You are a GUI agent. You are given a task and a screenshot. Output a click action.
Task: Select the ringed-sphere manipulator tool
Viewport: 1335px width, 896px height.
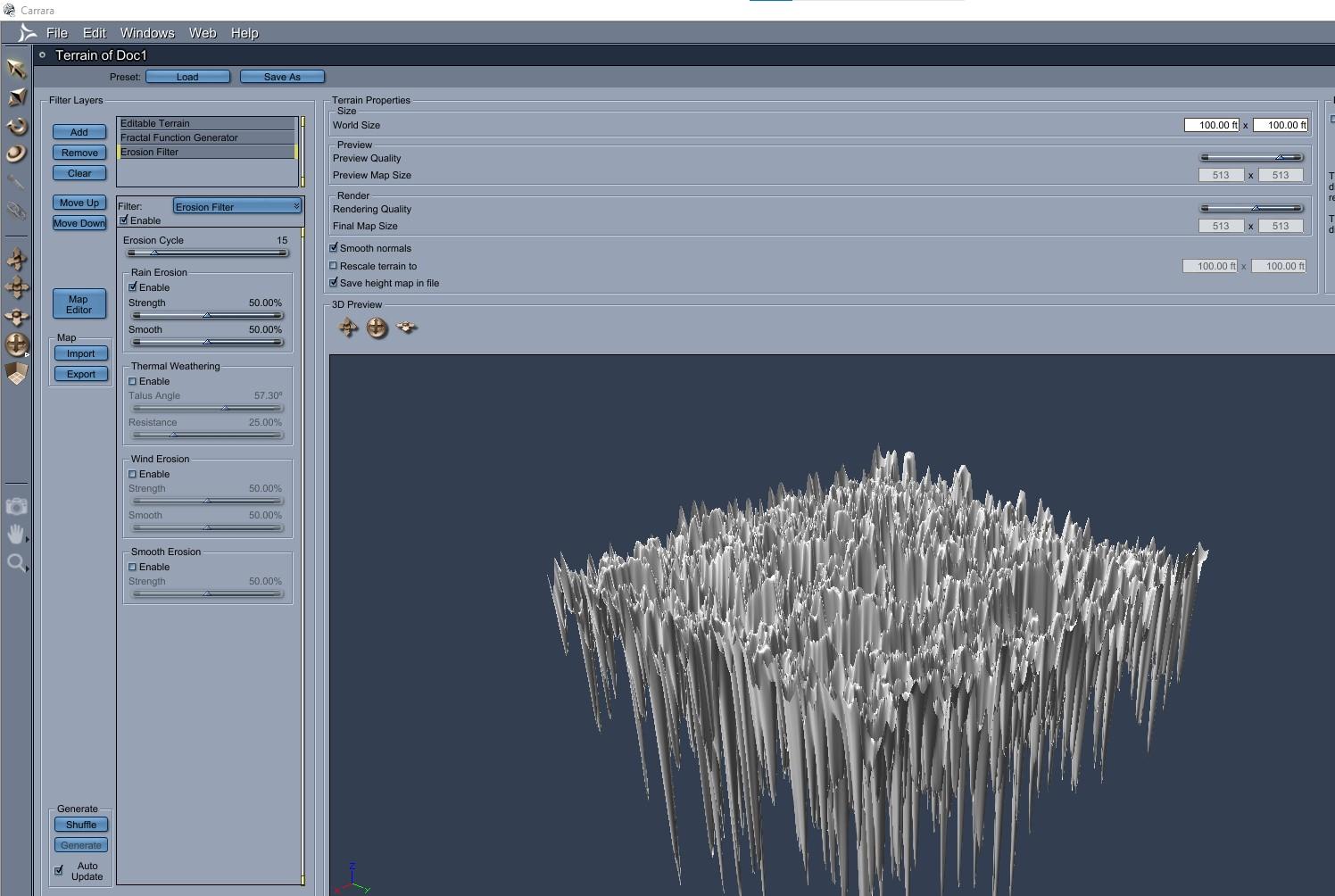[x=16, y=153]
